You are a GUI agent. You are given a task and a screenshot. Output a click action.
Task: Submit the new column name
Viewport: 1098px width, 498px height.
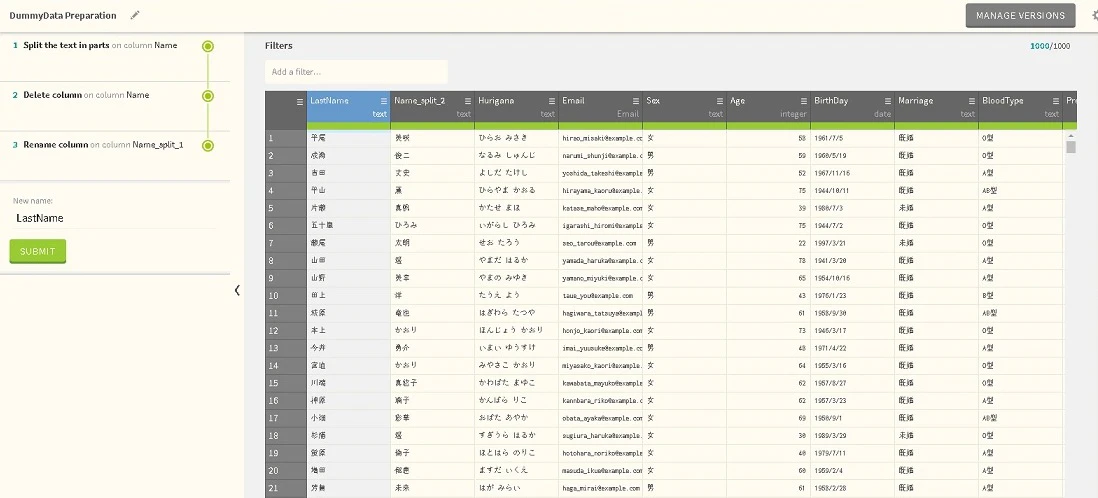(38, 251)
